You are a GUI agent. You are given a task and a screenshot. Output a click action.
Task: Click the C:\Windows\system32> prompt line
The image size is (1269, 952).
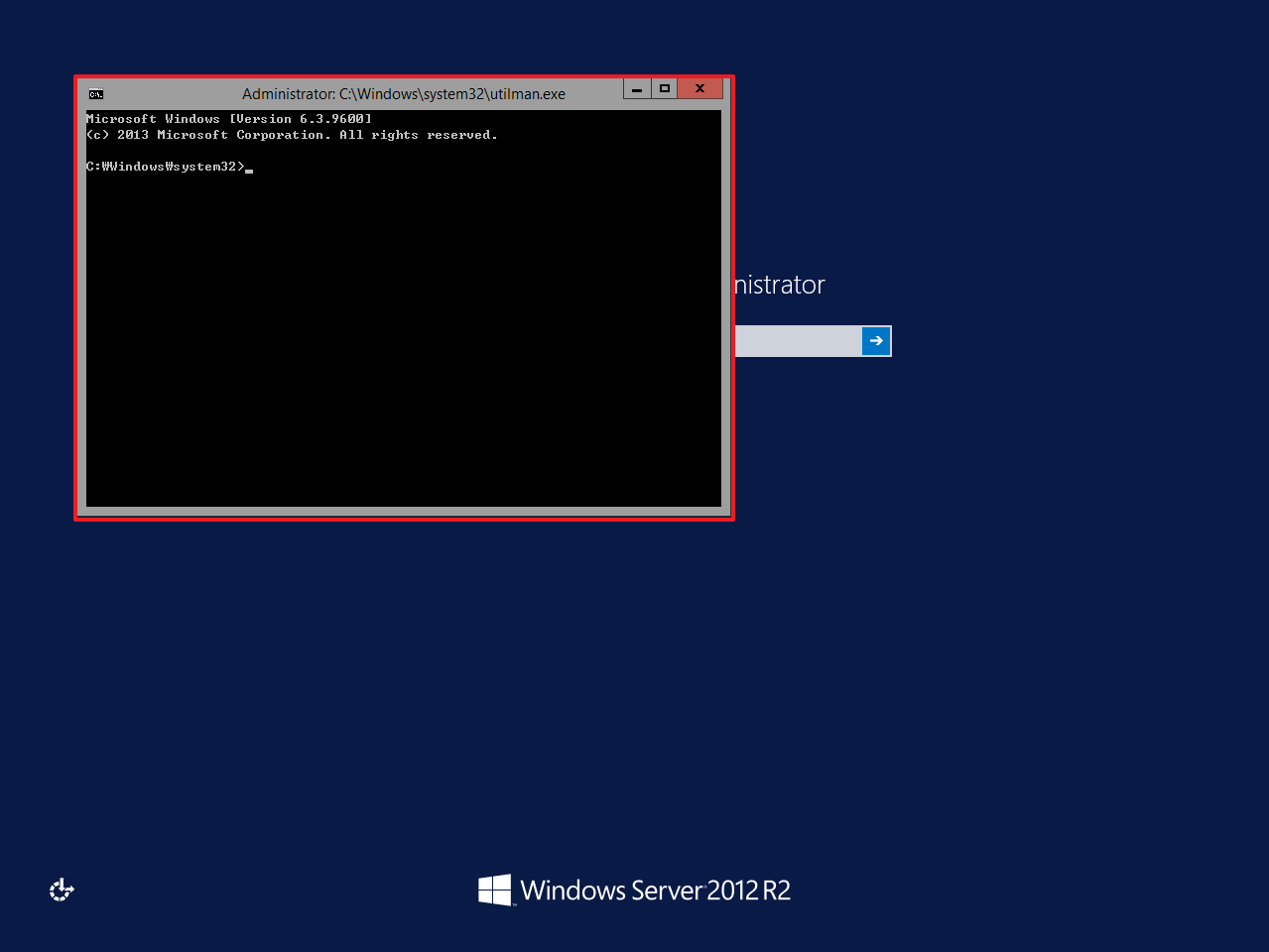point(165,167)
